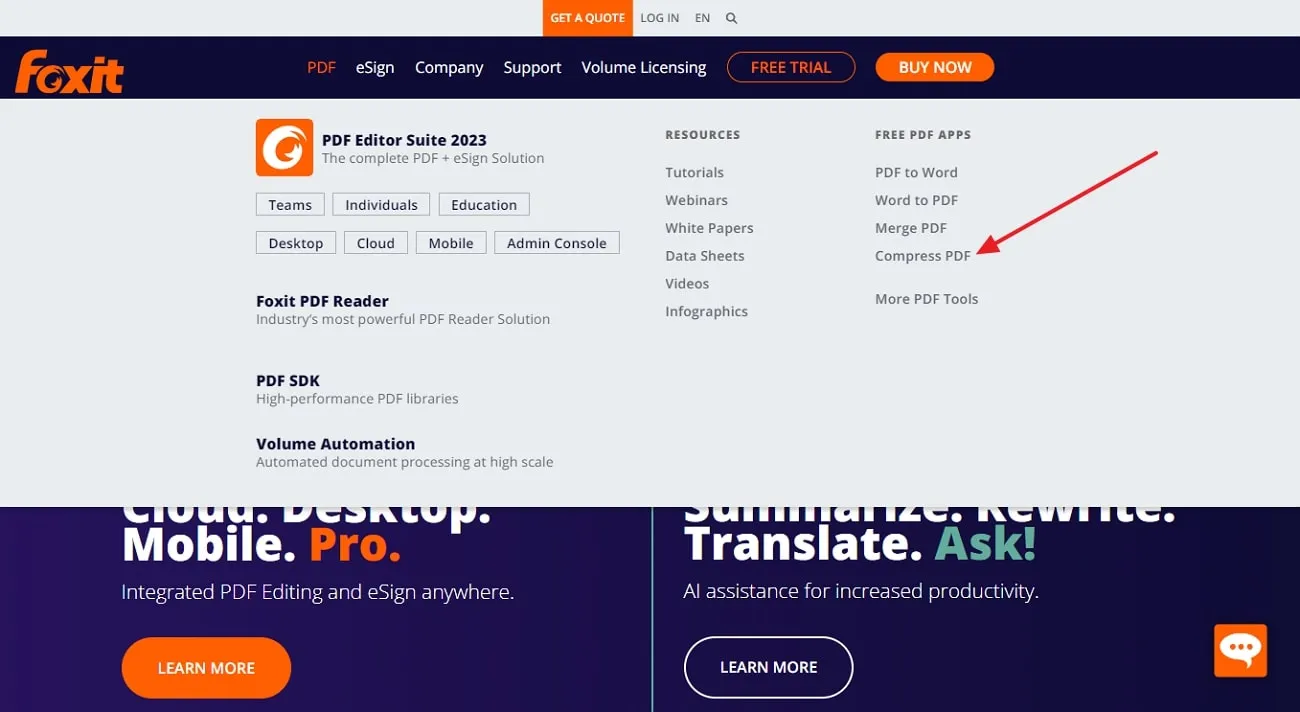This screenshot has height=712, width=1300.
Task: Click the RESOURCES heading
Action: click(x=703, y=135)
